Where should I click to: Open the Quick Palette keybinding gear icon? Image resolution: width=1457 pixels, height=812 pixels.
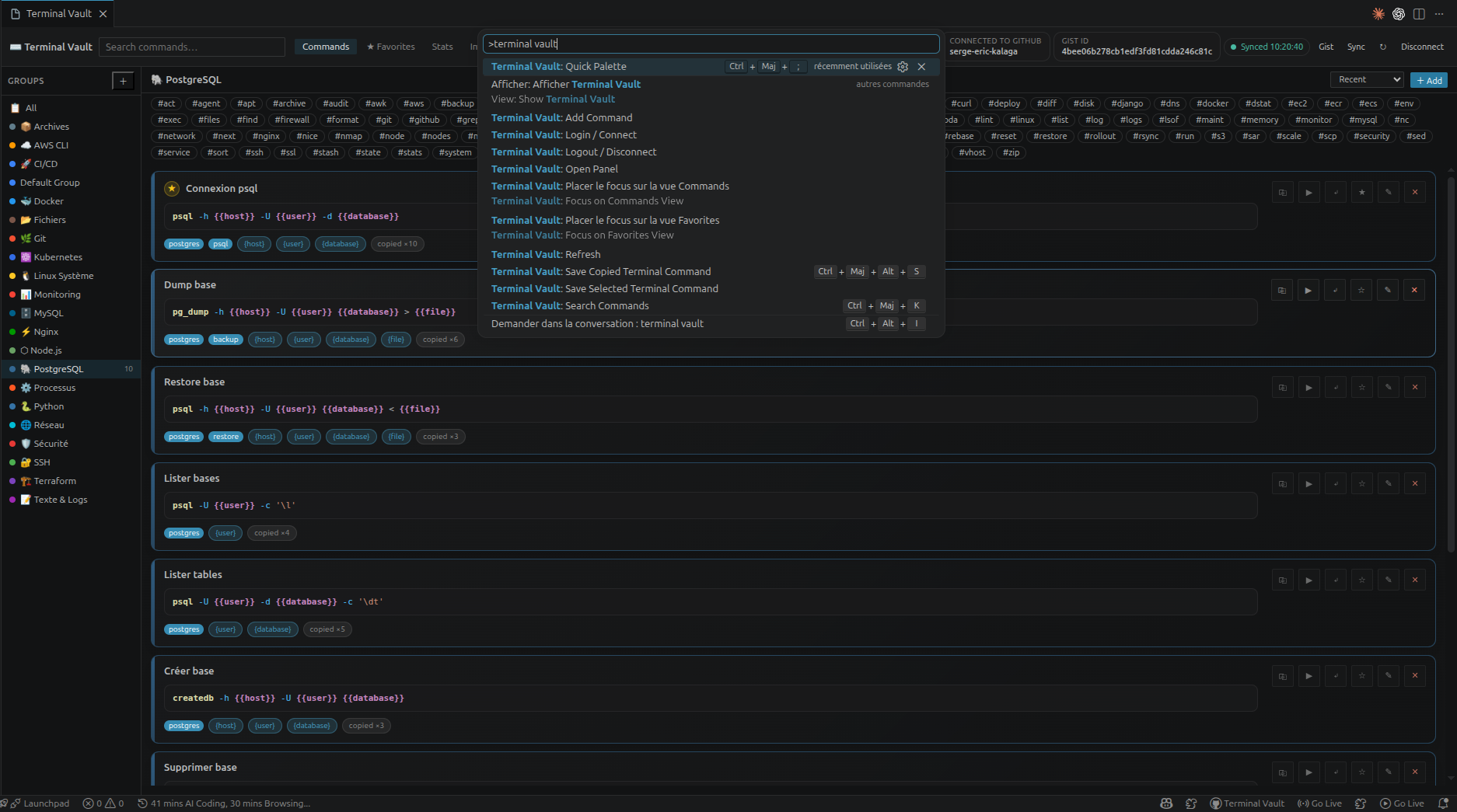pyautogui.click(x=903, y=67)
